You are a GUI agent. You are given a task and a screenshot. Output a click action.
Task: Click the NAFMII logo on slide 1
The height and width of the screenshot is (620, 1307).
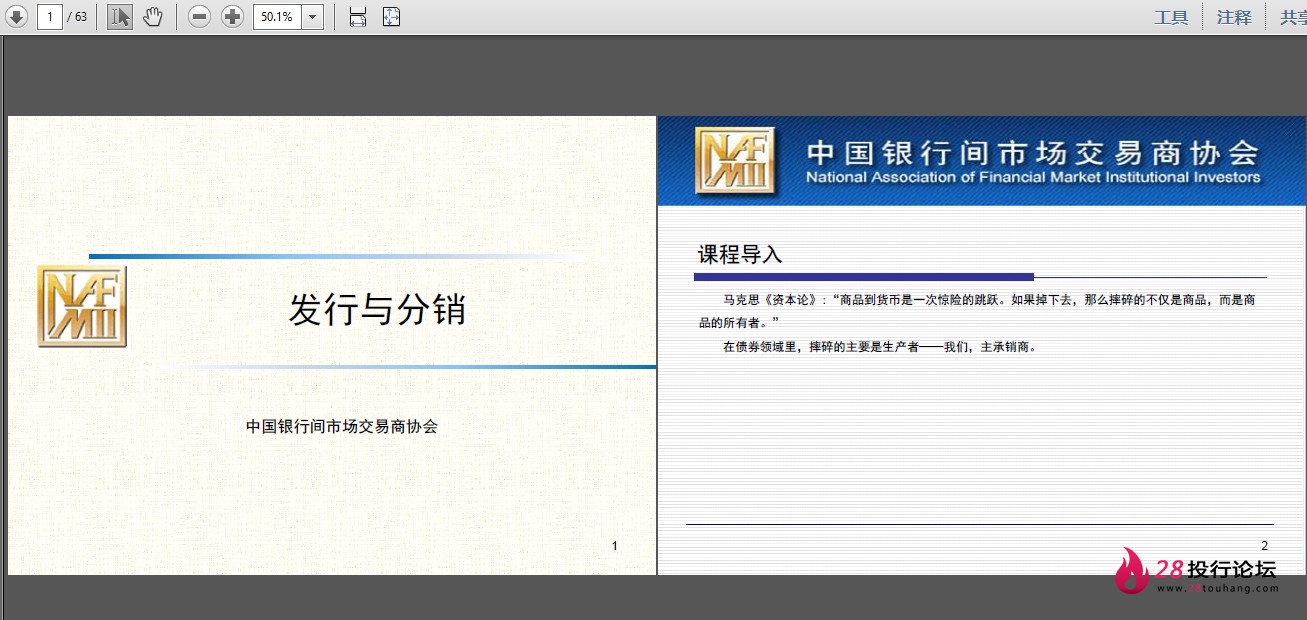tap(82, 306)
